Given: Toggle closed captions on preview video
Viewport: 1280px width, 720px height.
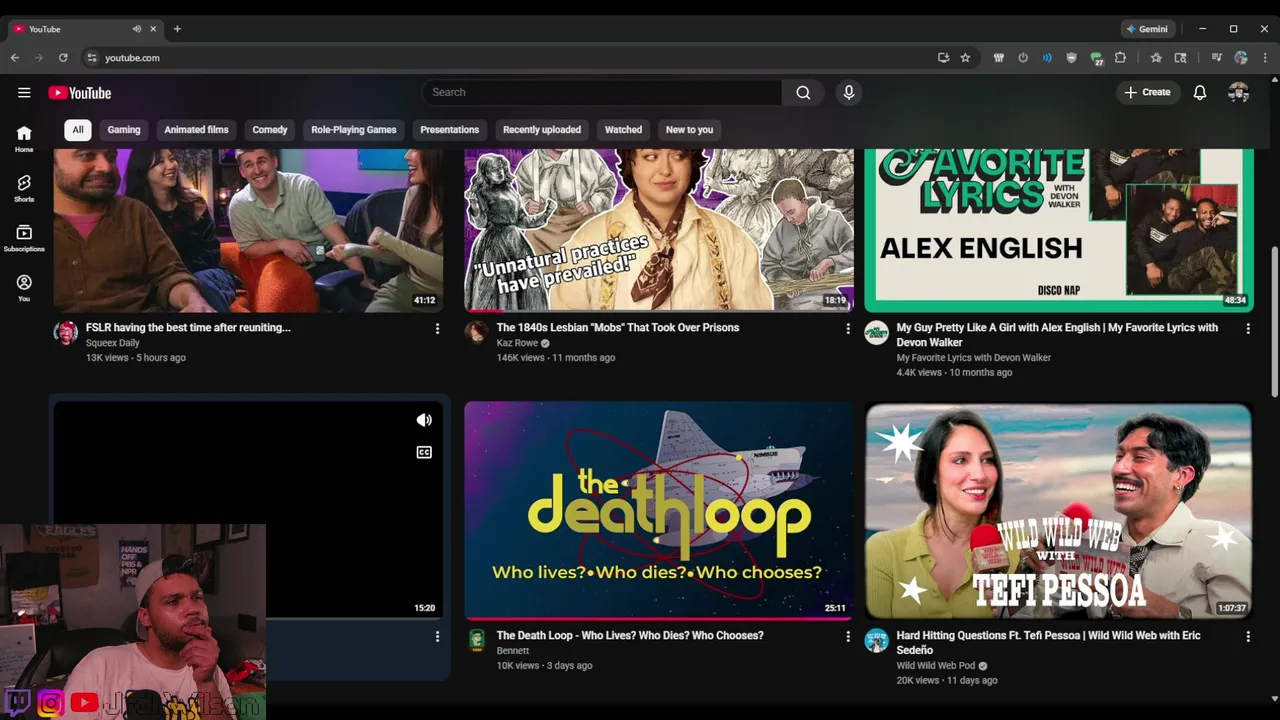Looking at the screenshot, I should [424, 452].
